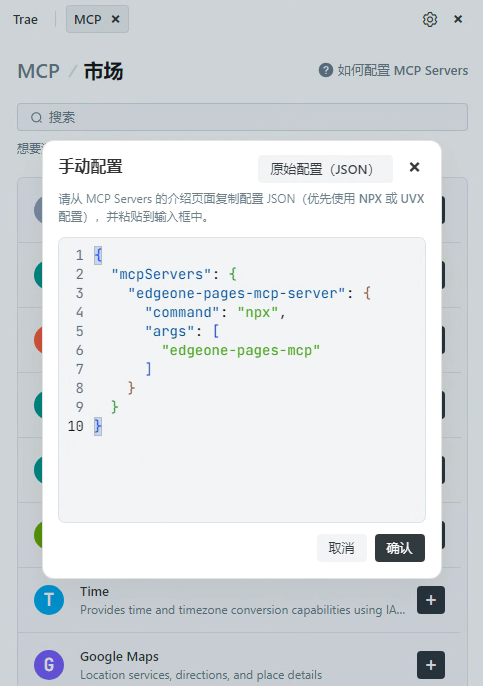Click the question mark help icon
This screenshot has height=686, width=483.
pyautogui.click(x=326, y=70)
